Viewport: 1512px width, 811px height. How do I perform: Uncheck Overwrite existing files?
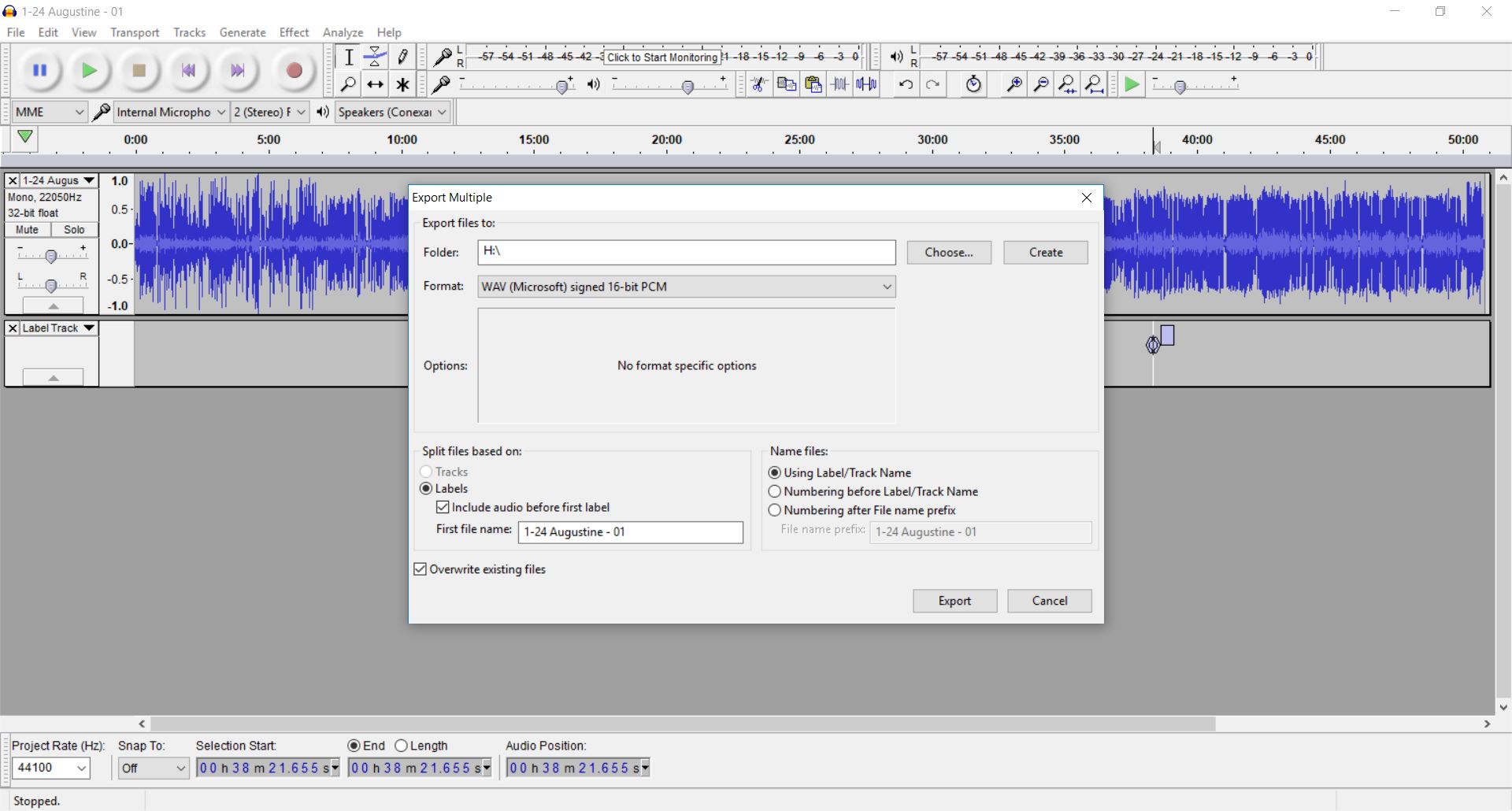pos(420,568)
